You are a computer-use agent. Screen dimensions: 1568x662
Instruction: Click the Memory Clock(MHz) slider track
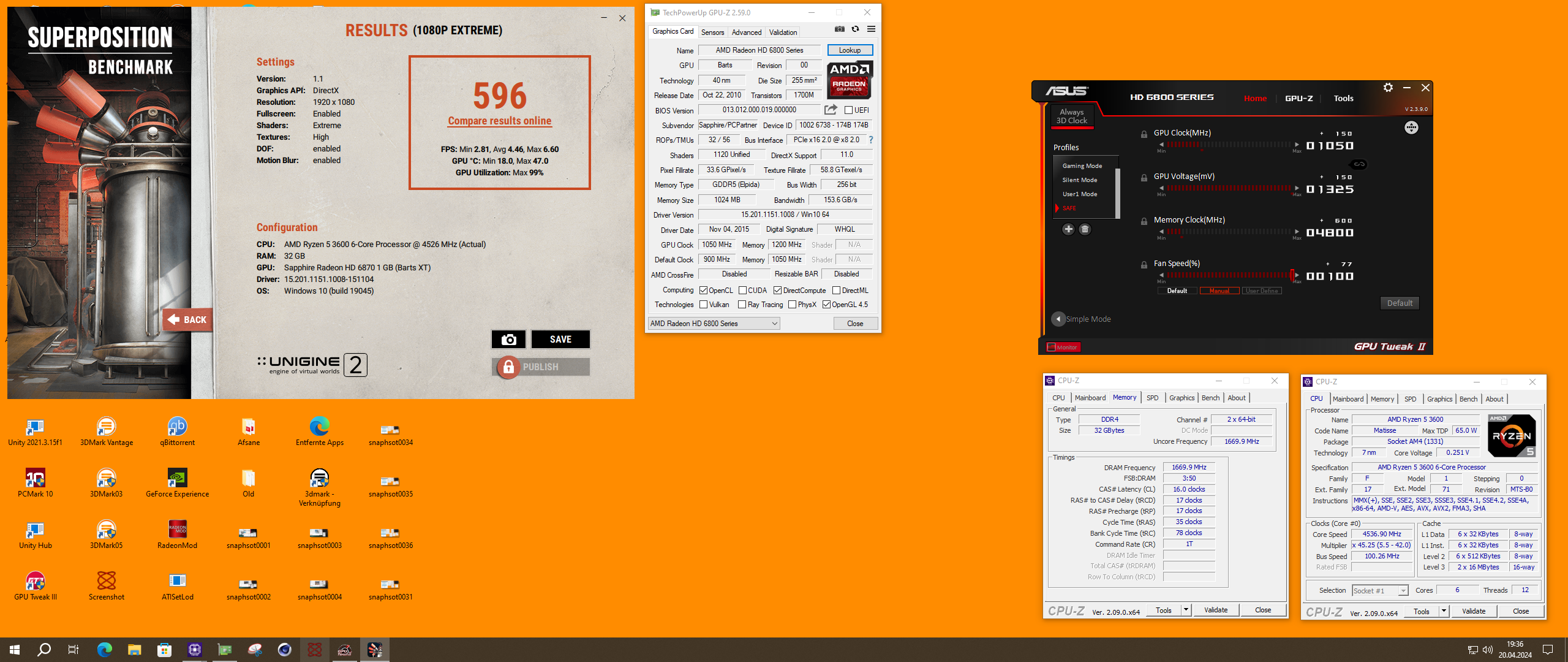[x=1229, y=232]
